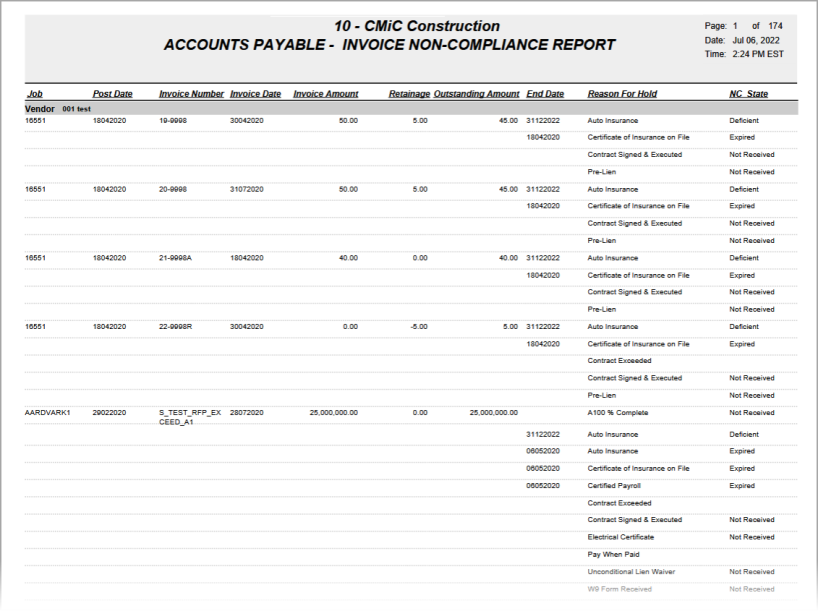Click the page number 1 of 174
Viewport: 818px width, 611px height.
757,26
